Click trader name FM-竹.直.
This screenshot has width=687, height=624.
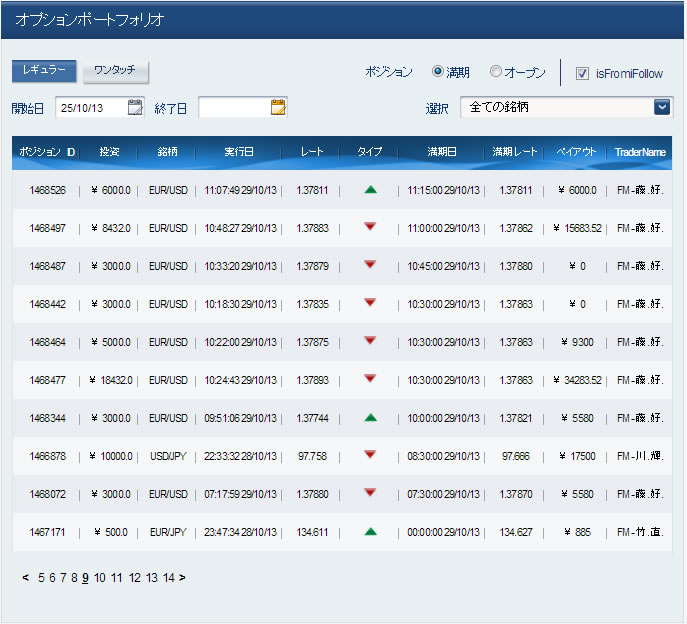(640, 532)
